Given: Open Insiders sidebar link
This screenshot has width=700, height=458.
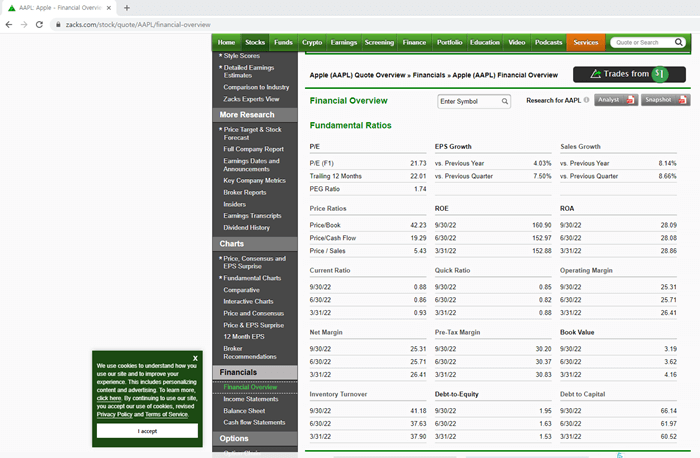Looking at the screenshot, I should (235, 204).
